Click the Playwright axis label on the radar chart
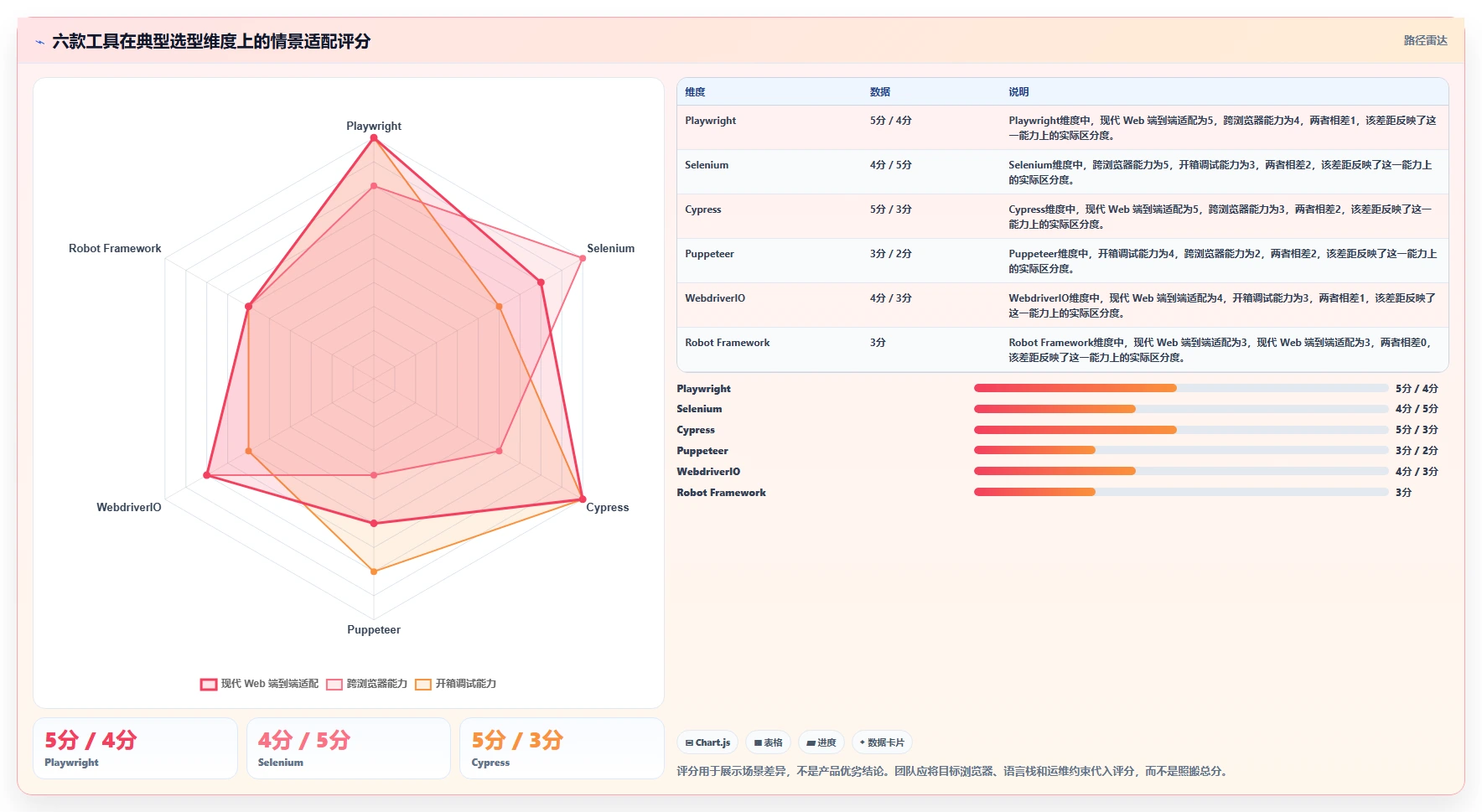The height and width of the screenshot is (812, 1482). click(374, 126)
